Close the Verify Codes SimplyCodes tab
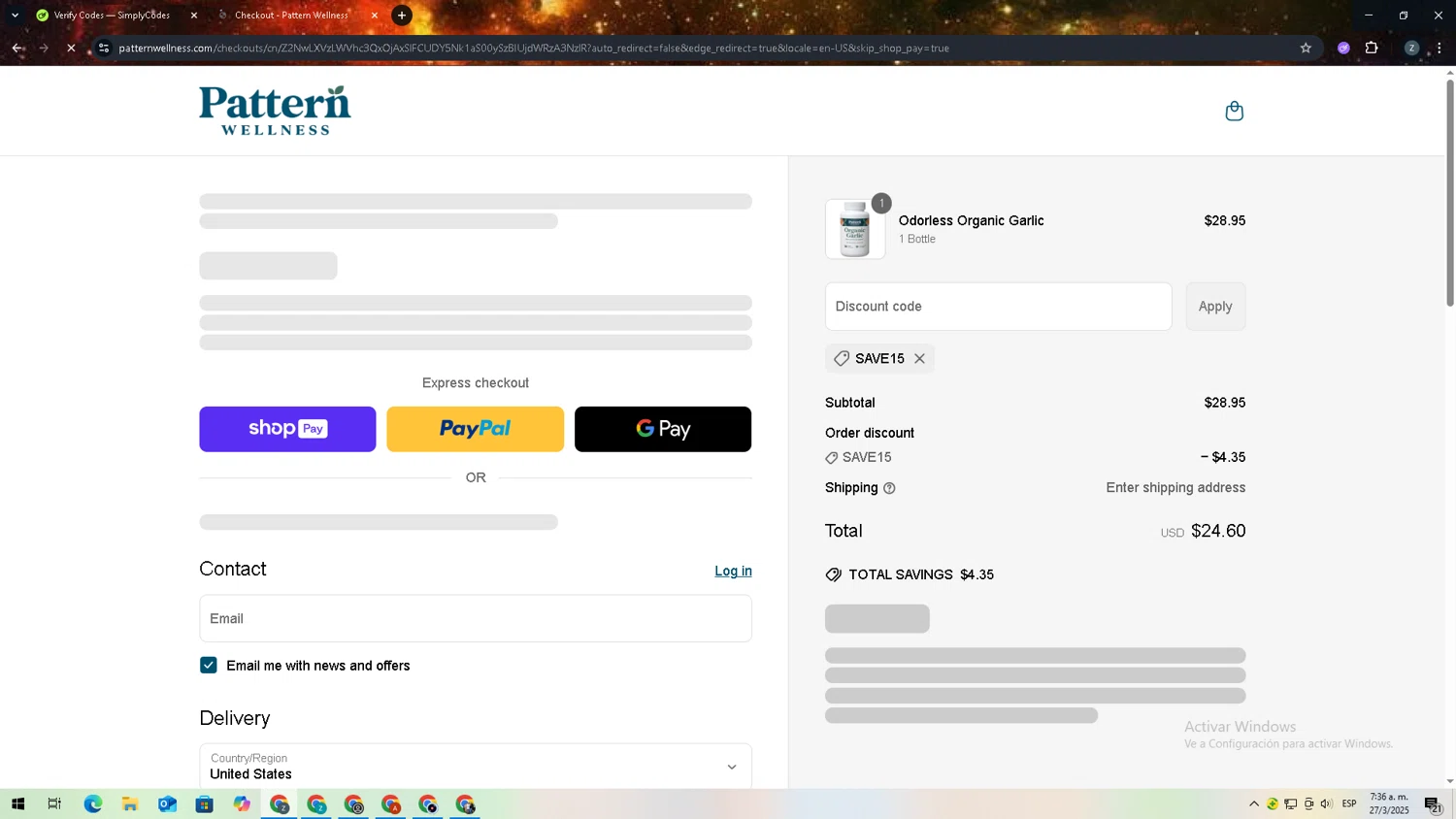The height and width of the screenshot is (819, 1456). [x=194, y=16]
